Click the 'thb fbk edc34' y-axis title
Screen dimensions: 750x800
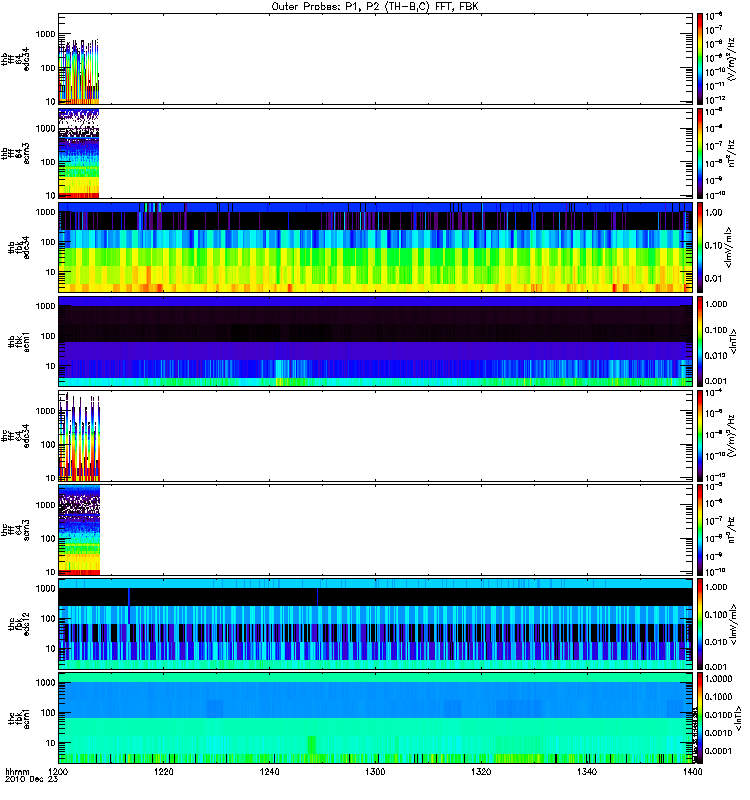19,247
